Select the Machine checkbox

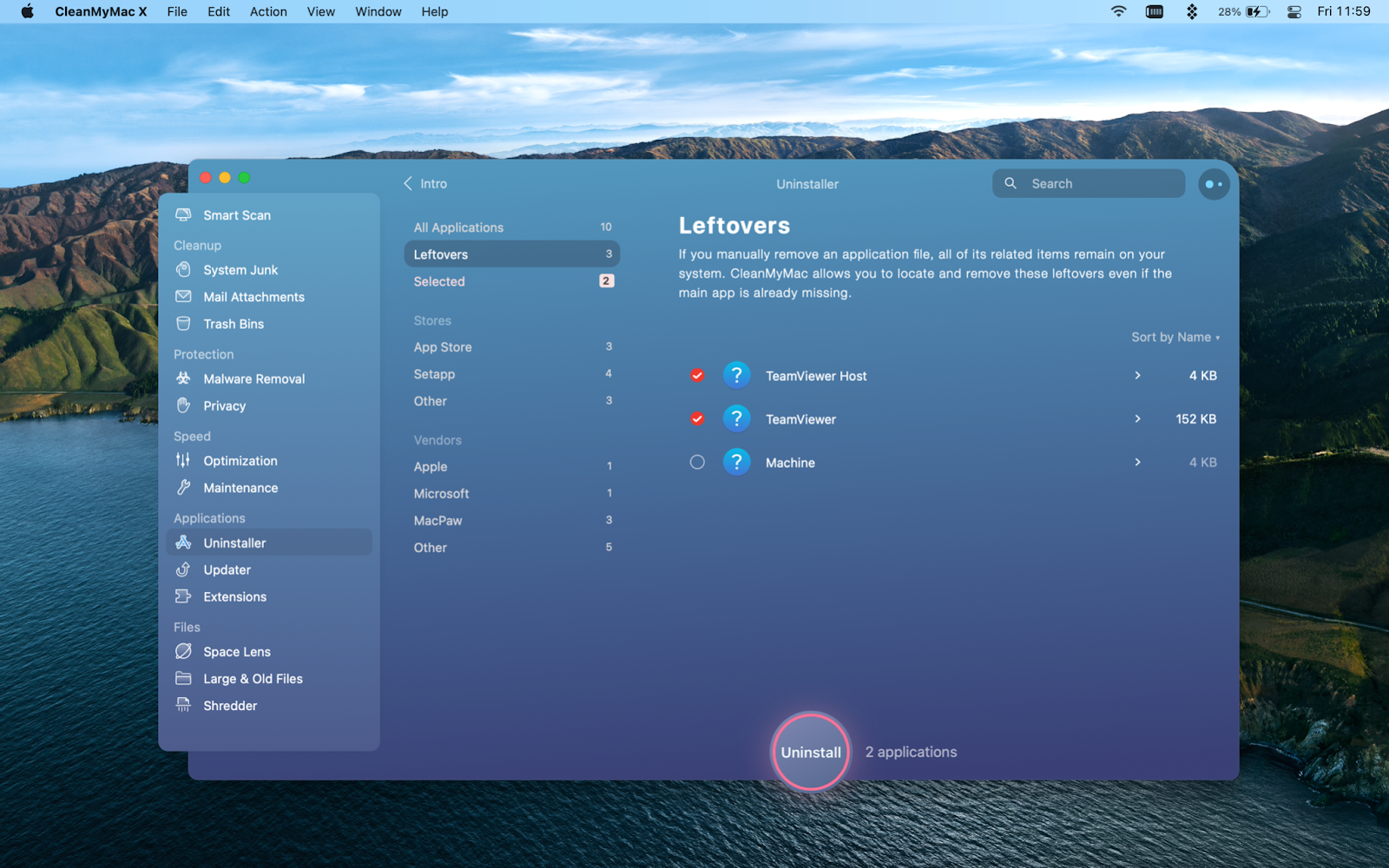697,462
